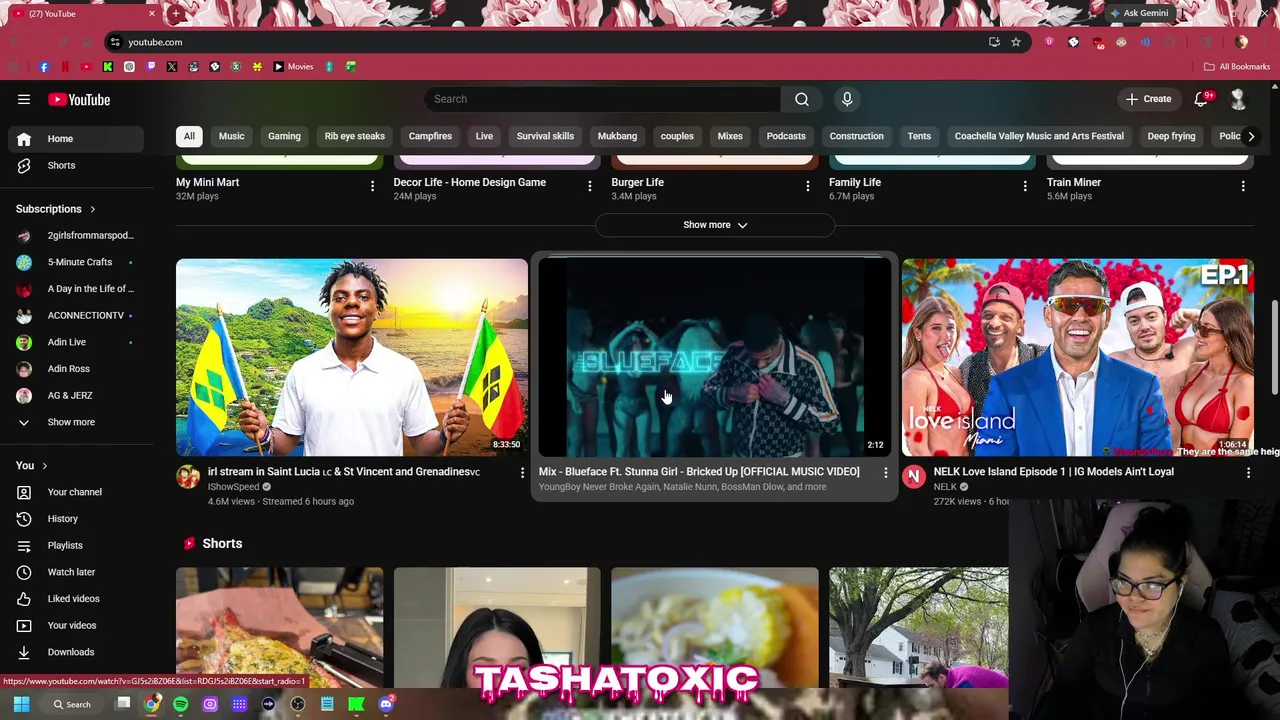The image size is (1280, 720).
Task: Open the Facebook bookmark icon
Action: point(44,67)
